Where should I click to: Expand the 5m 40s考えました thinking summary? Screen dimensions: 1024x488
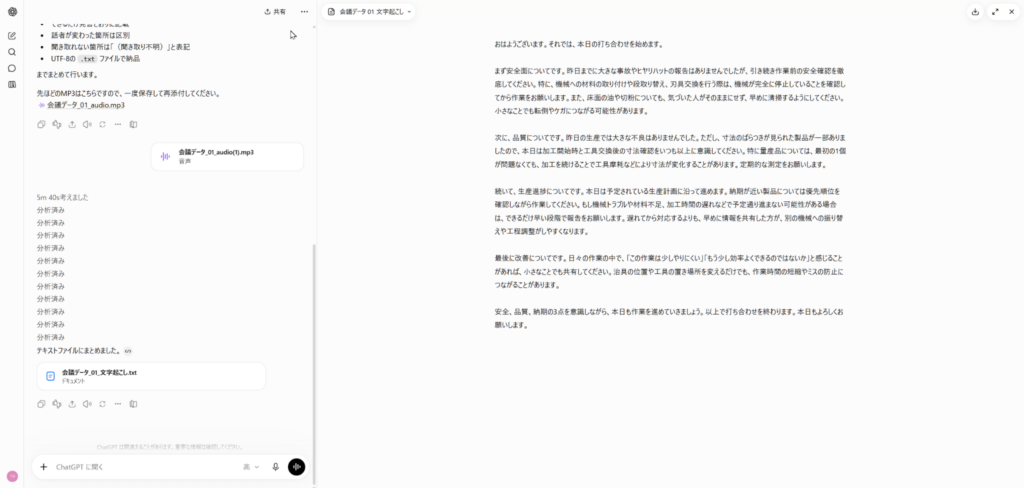(x=63, y=197)
